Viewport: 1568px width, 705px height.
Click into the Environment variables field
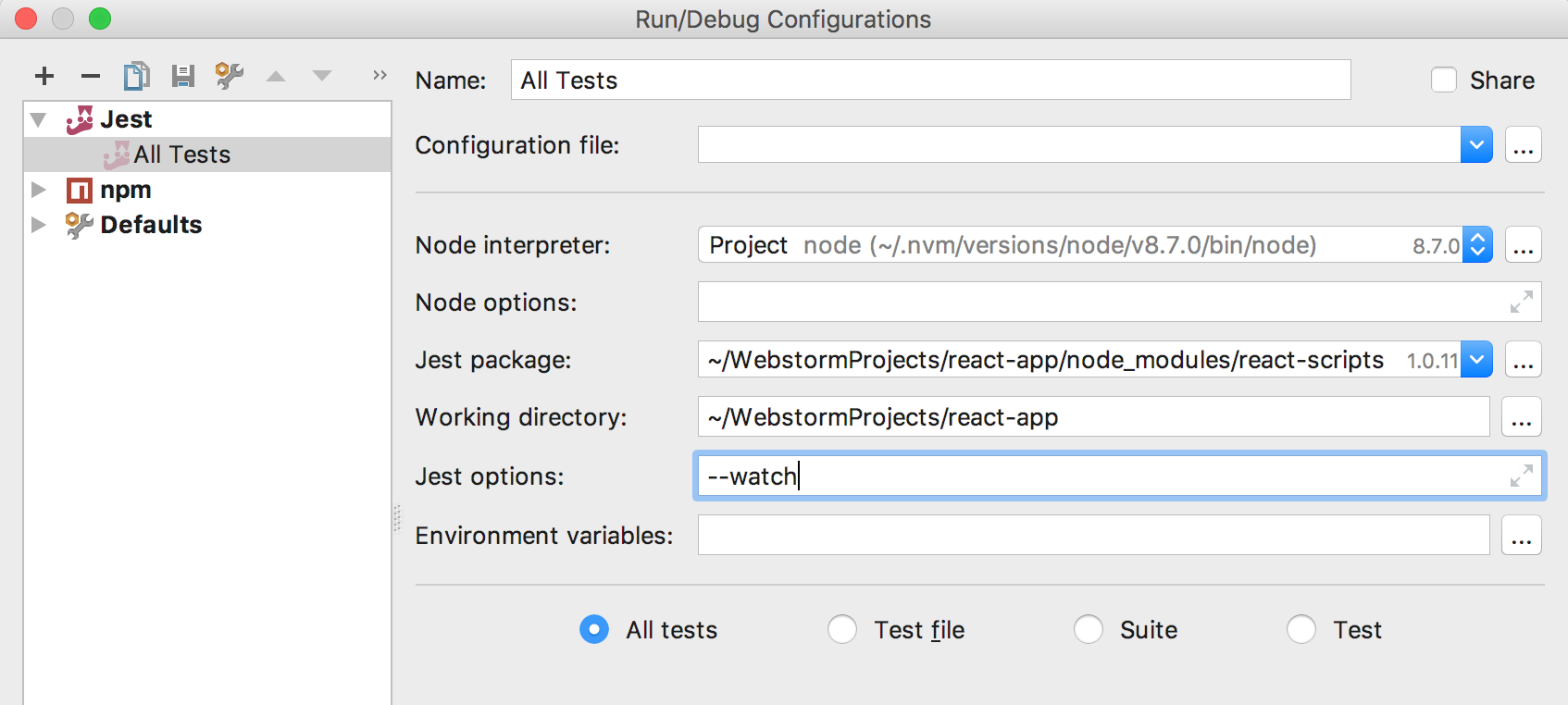1093,536
